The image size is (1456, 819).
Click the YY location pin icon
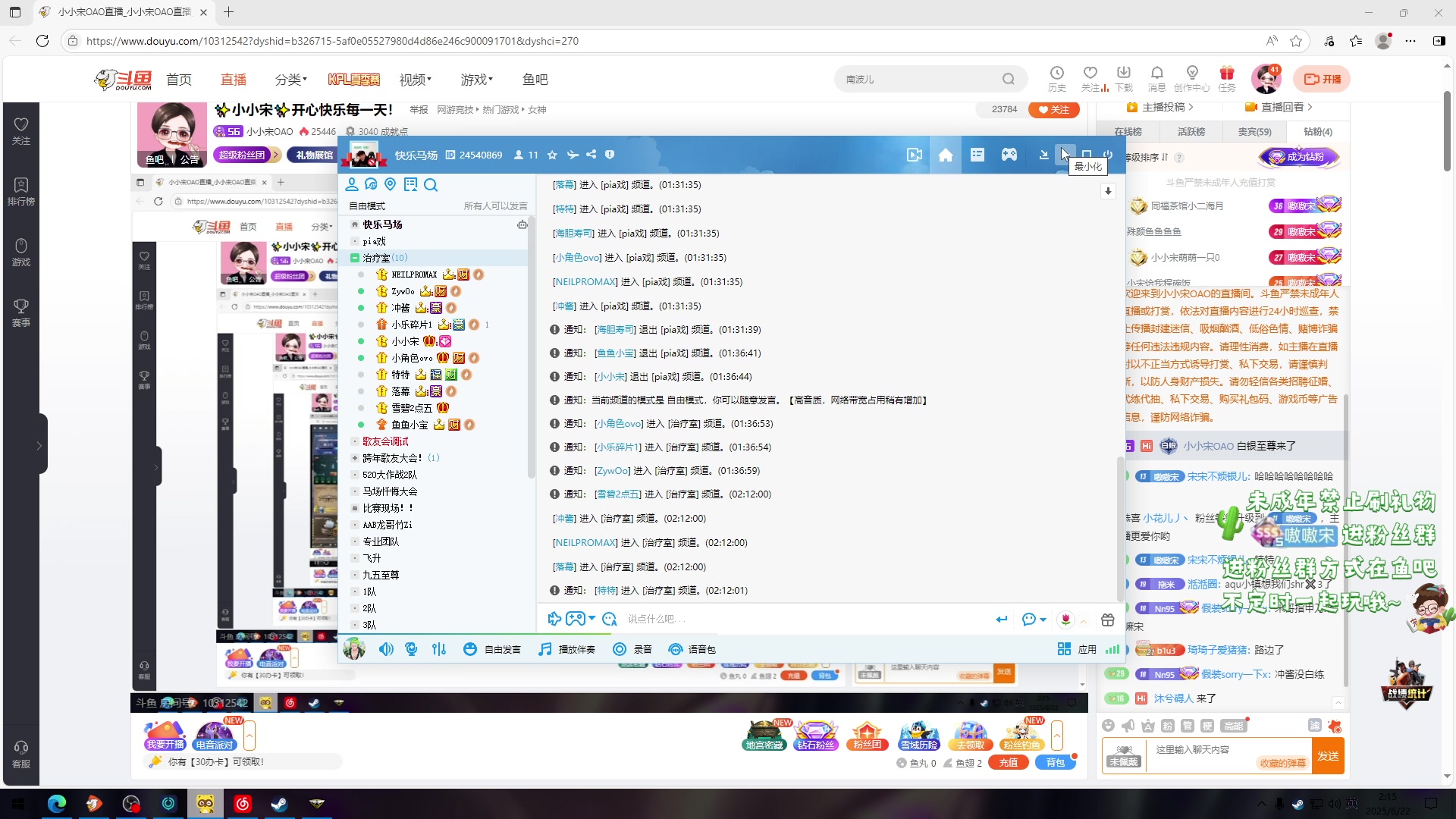pos(391,184)
